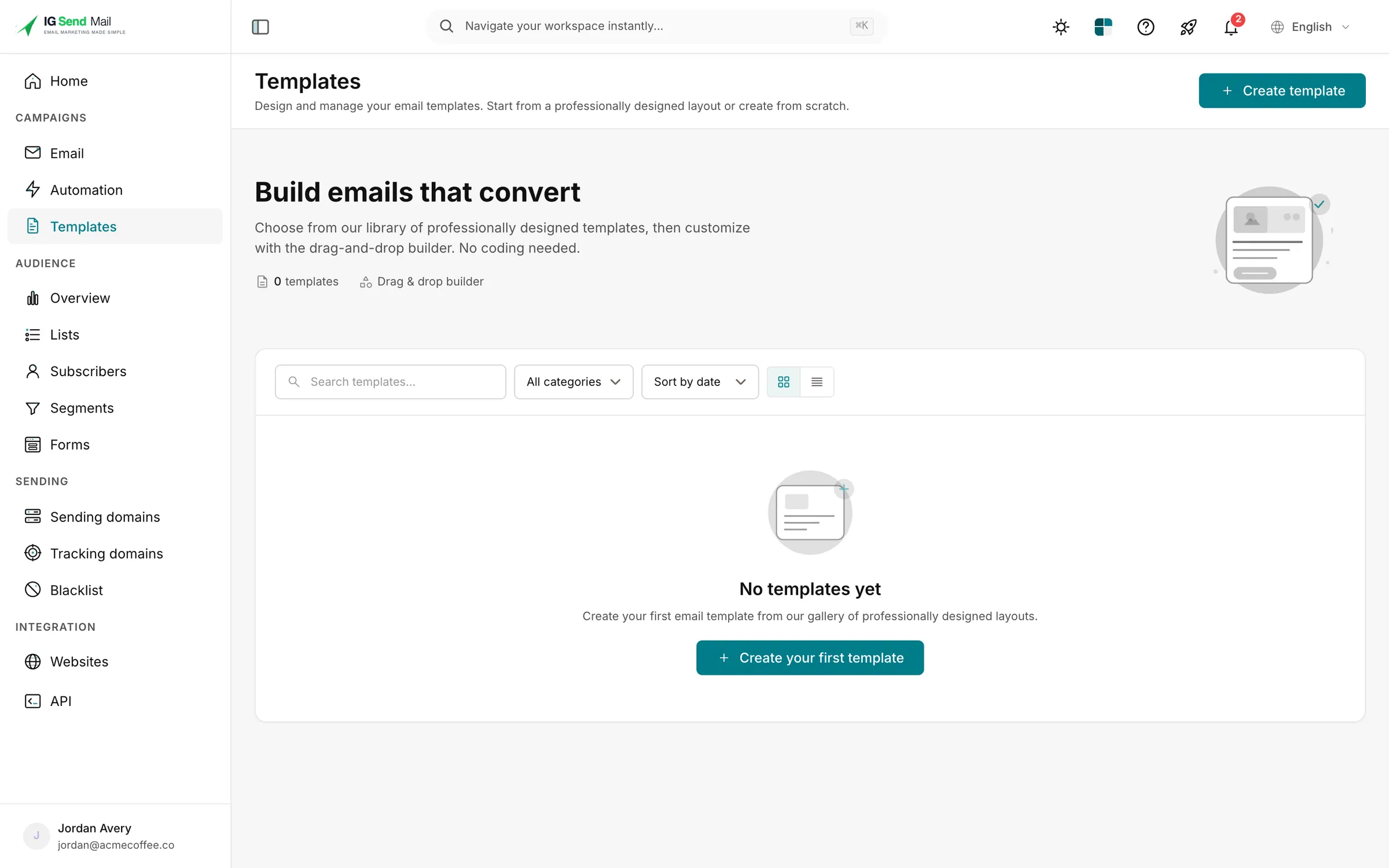The height and width of the screenshot is (868, 1389).
Task: Expand the All categories dropdown
Action: [x=574, y=382]
